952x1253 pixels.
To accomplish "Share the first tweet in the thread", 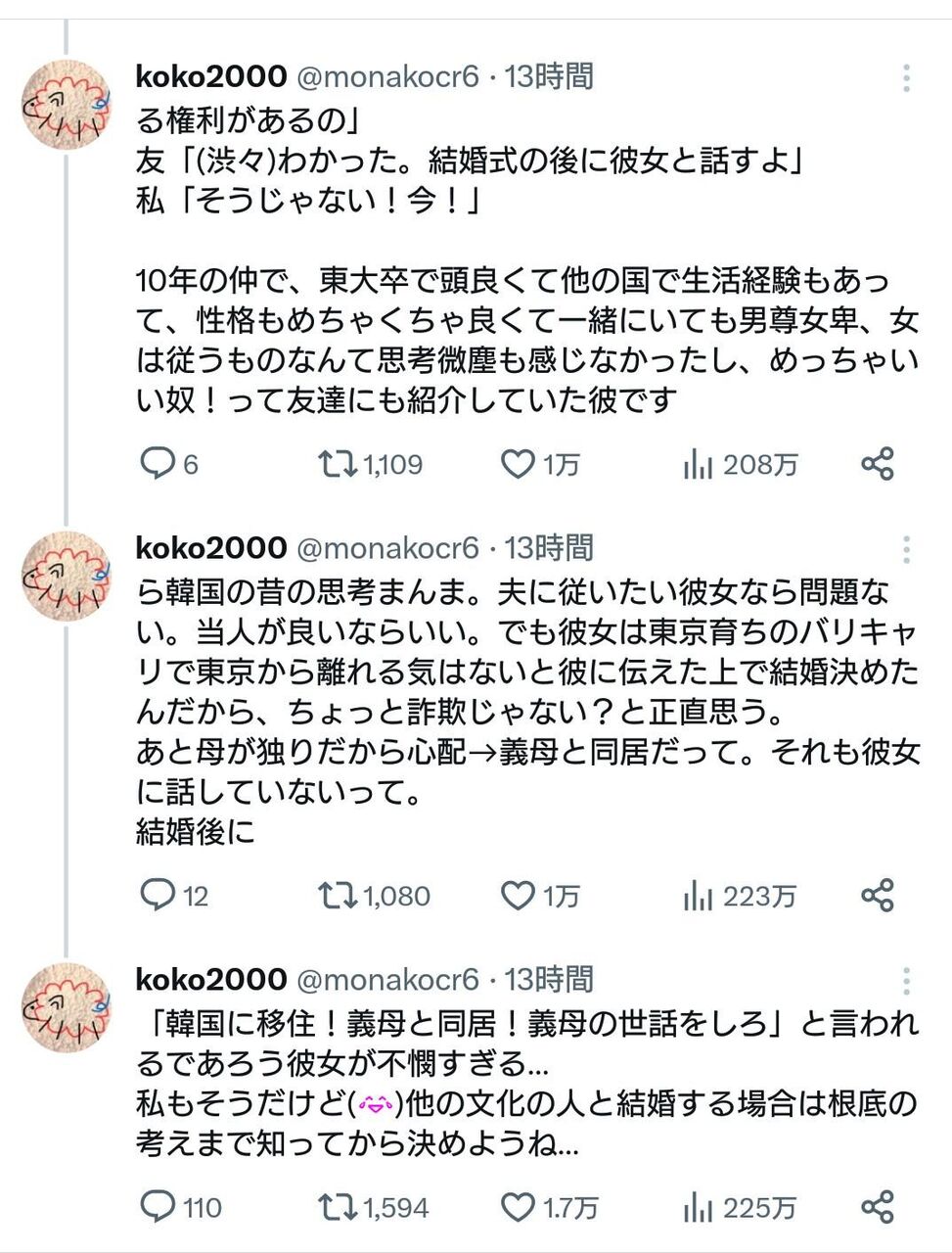I will click(878, 463).
